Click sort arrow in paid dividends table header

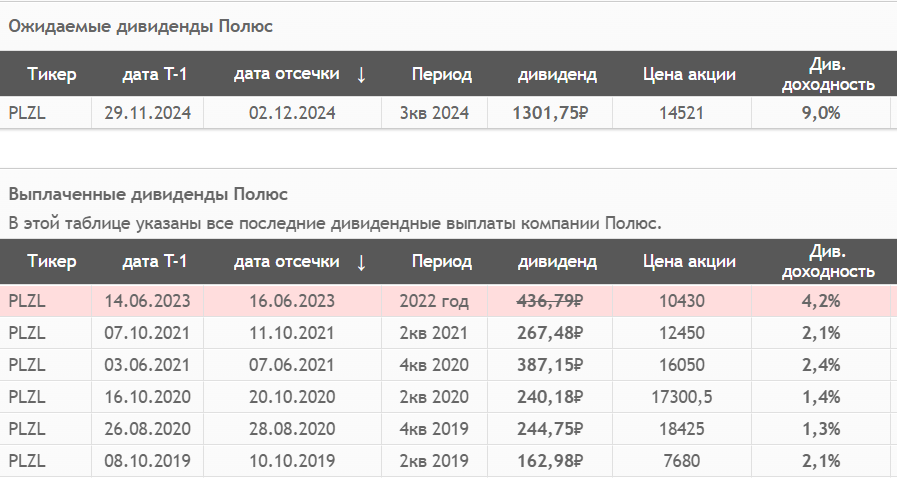[x=361, y=262]
